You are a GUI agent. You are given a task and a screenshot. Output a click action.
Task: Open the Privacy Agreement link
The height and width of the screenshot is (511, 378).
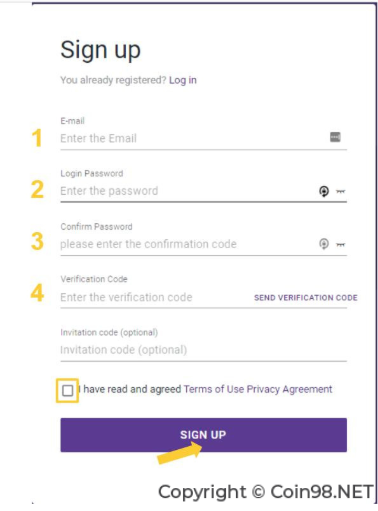[x=289, y=389]
